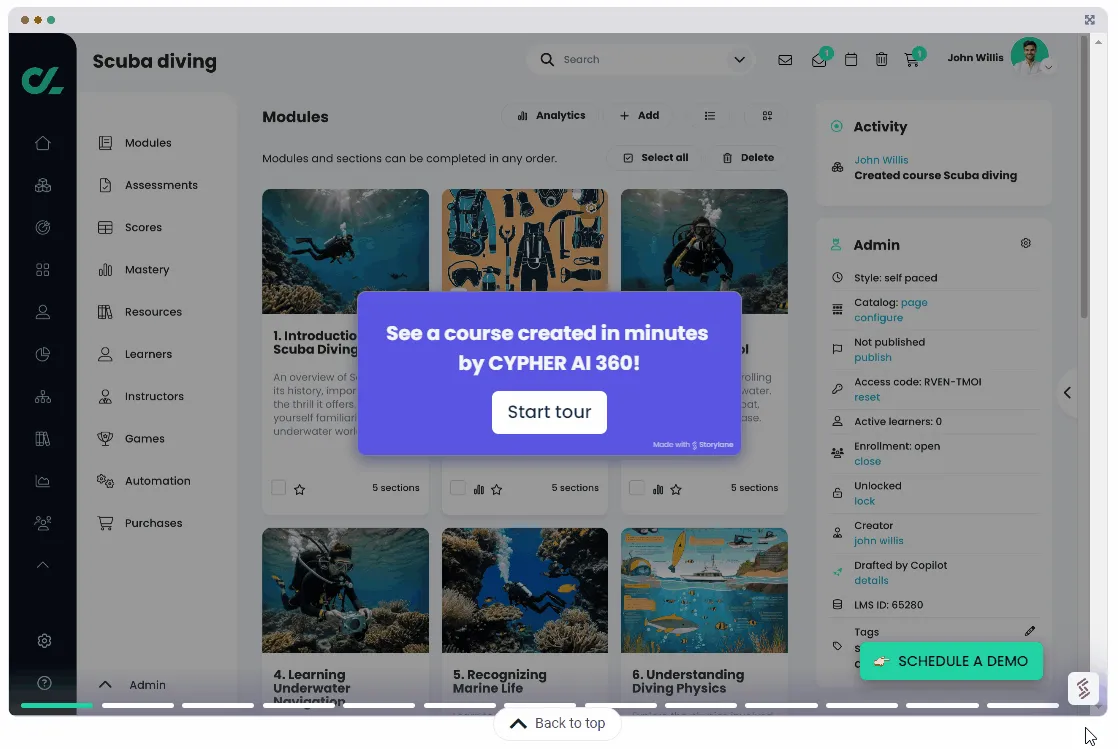Click the trash icon in top bar
This screenshot has width=1118, height=749.
[881, 60]
